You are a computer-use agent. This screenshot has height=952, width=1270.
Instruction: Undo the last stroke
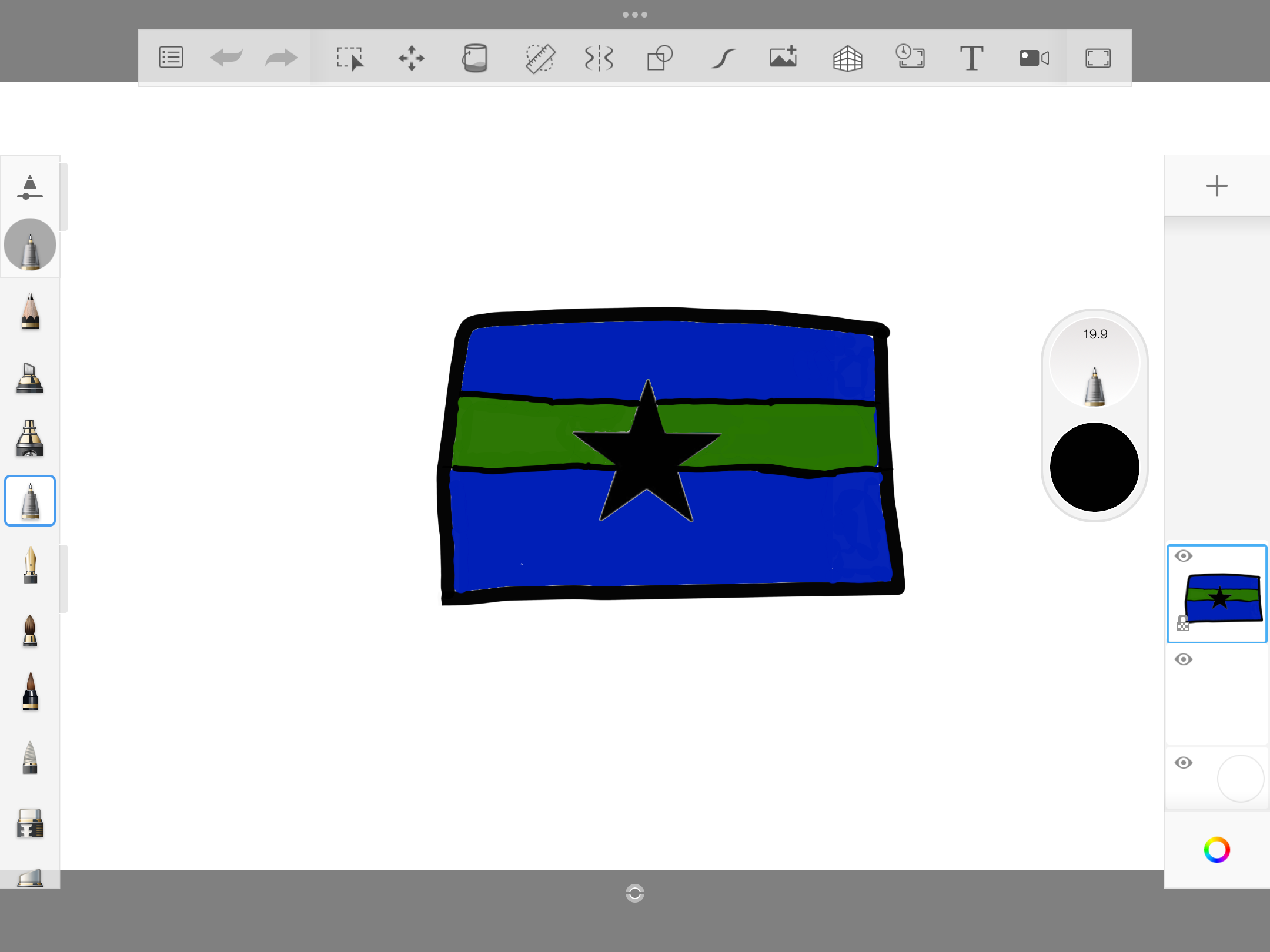point(226,58)
